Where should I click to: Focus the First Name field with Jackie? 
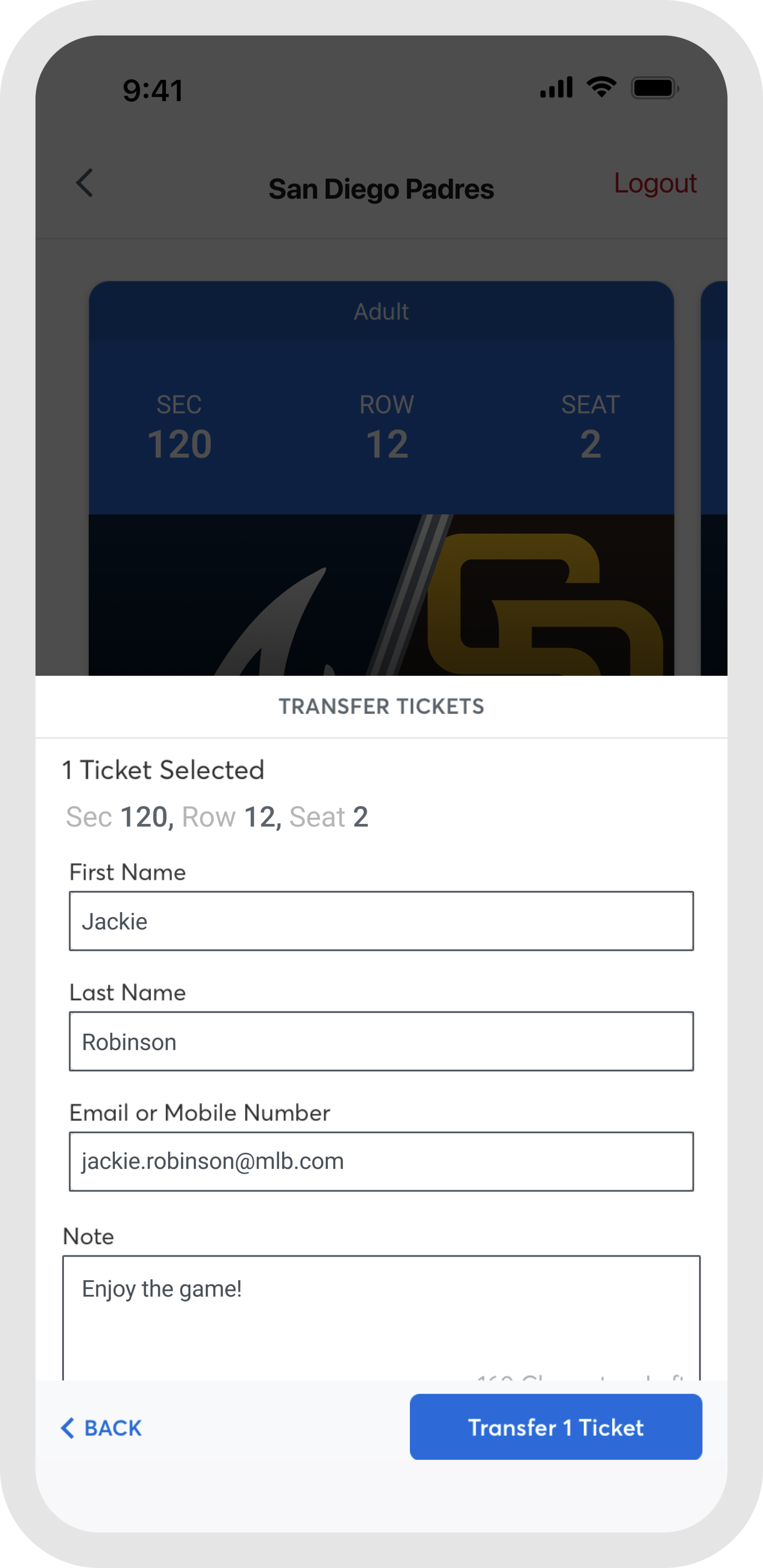pos(381,921)
